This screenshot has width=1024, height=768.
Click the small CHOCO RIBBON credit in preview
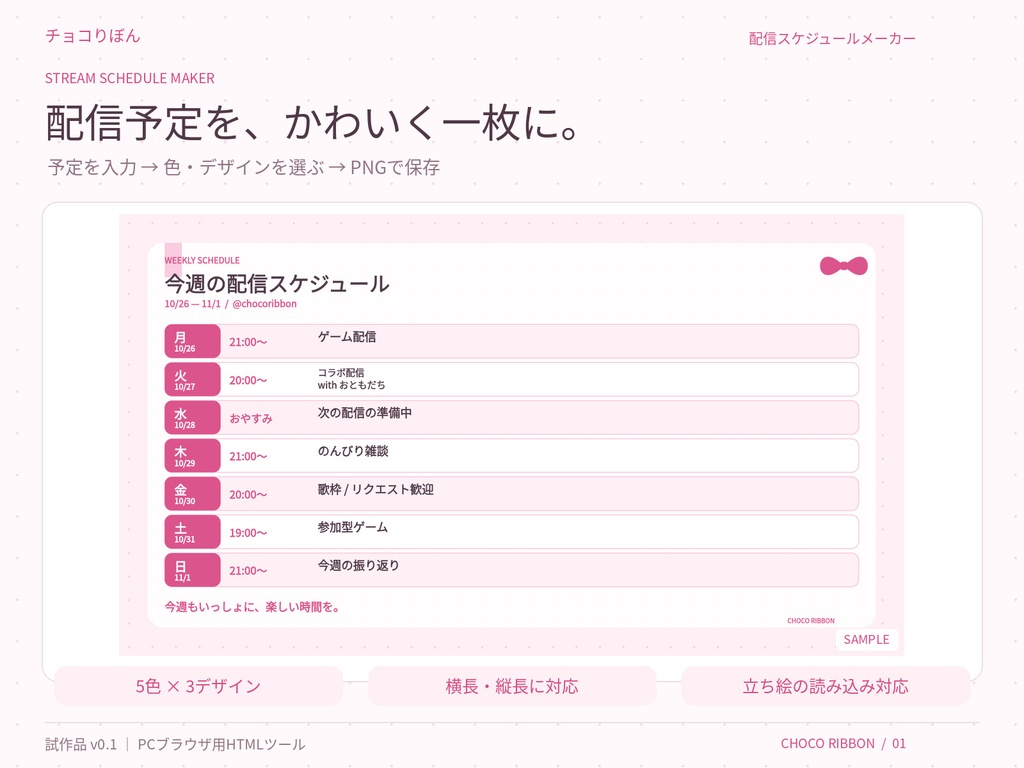[x=810, y=620]
